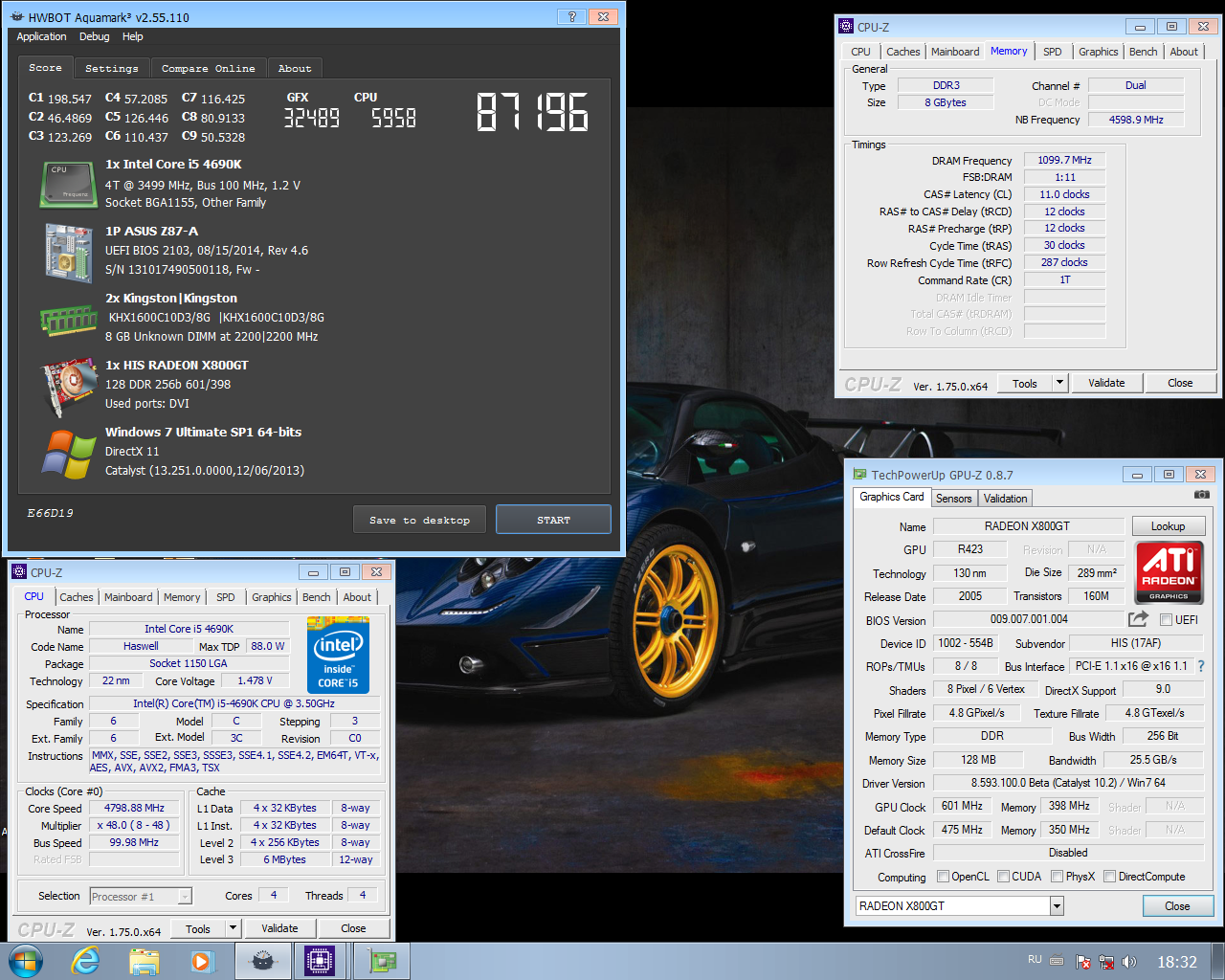Click Close button in GPU-Z
The image size is (1225, 980).
[x=1177, y=906]
